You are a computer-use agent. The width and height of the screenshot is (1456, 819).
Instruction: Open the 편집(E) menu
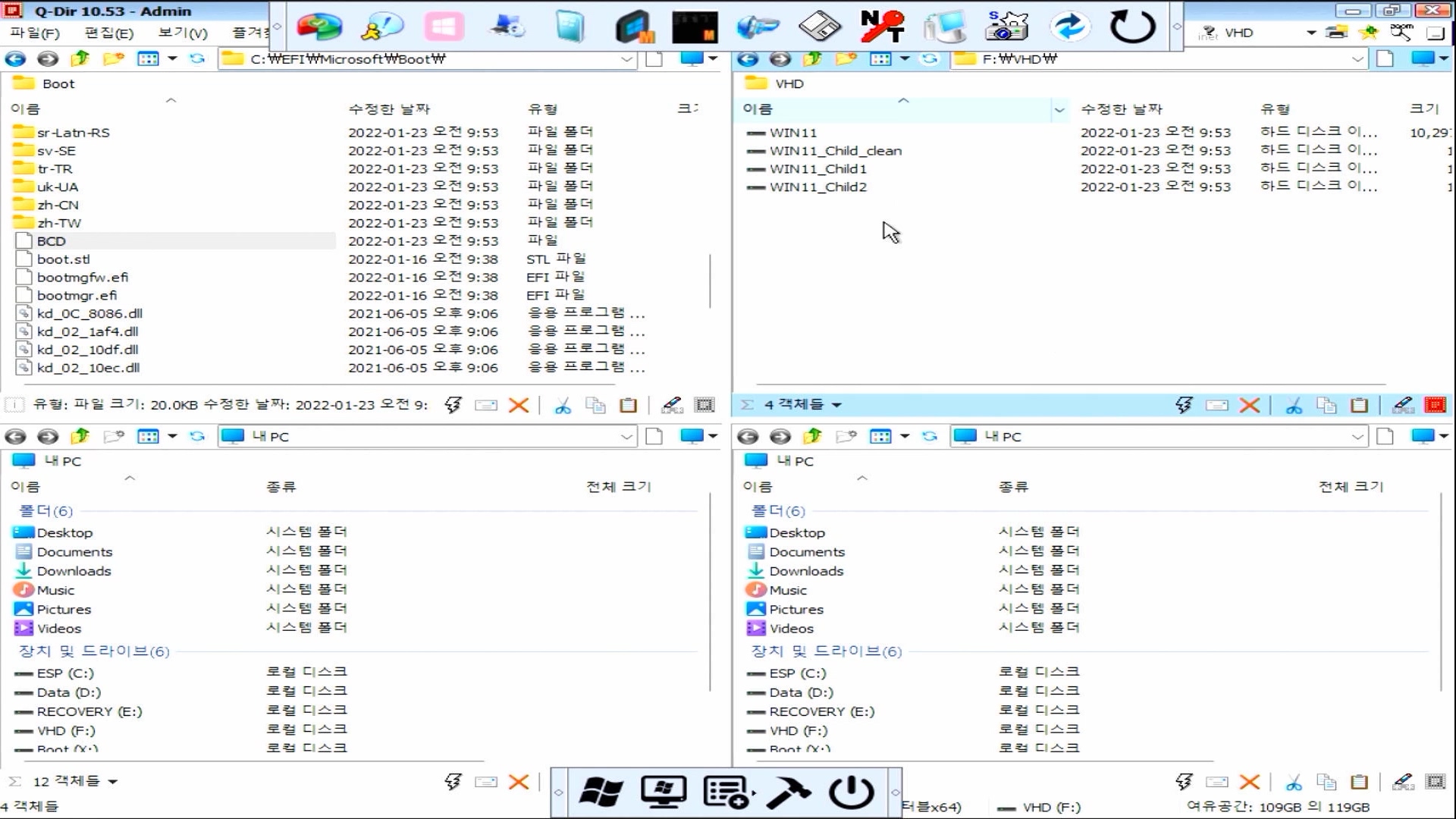(108, 33)
